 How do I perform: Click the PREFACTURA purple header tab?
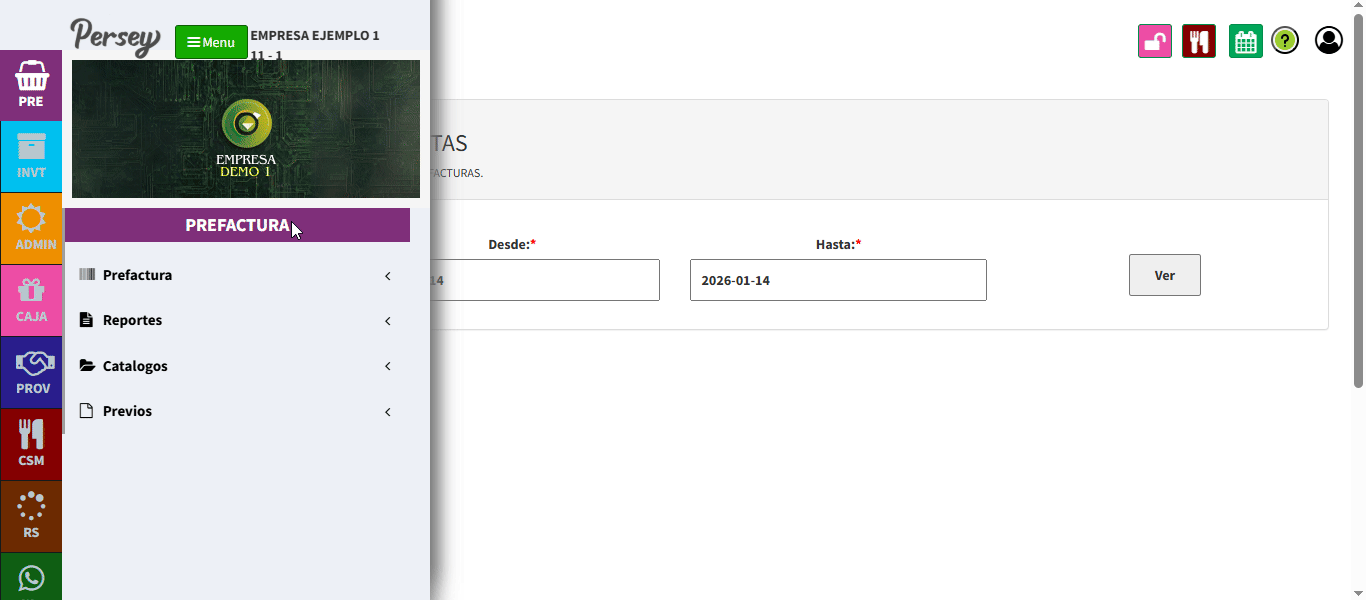(237, 225)
